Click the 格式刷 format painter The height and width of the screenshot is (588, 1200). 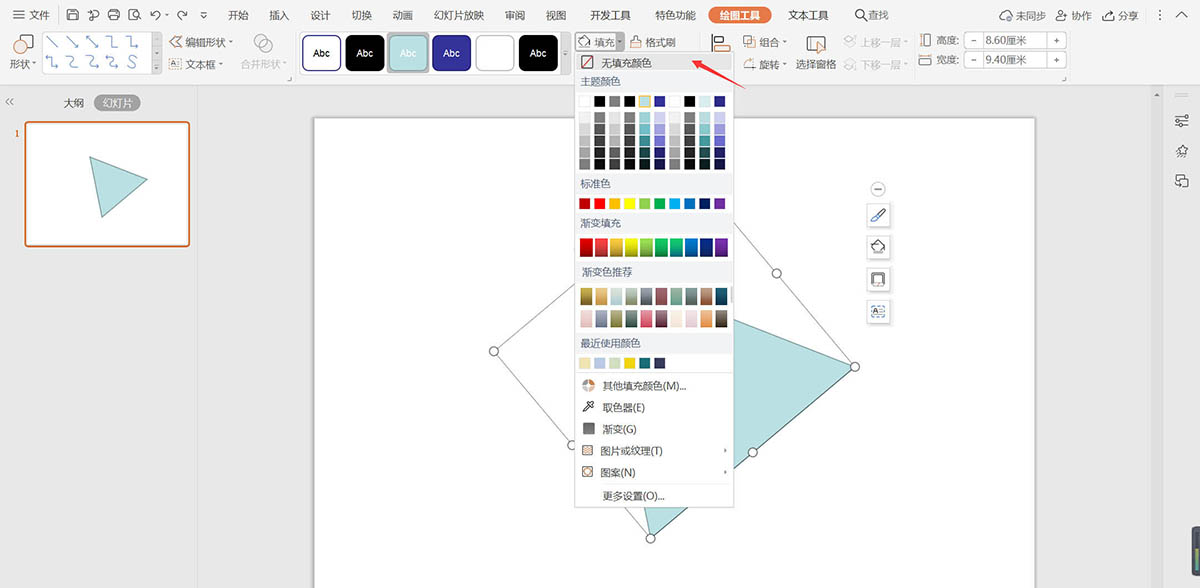[652, 42]
